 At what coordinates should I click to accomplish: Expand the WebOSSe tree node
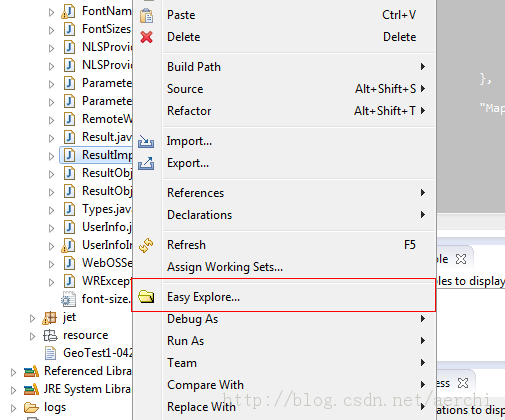51,264
